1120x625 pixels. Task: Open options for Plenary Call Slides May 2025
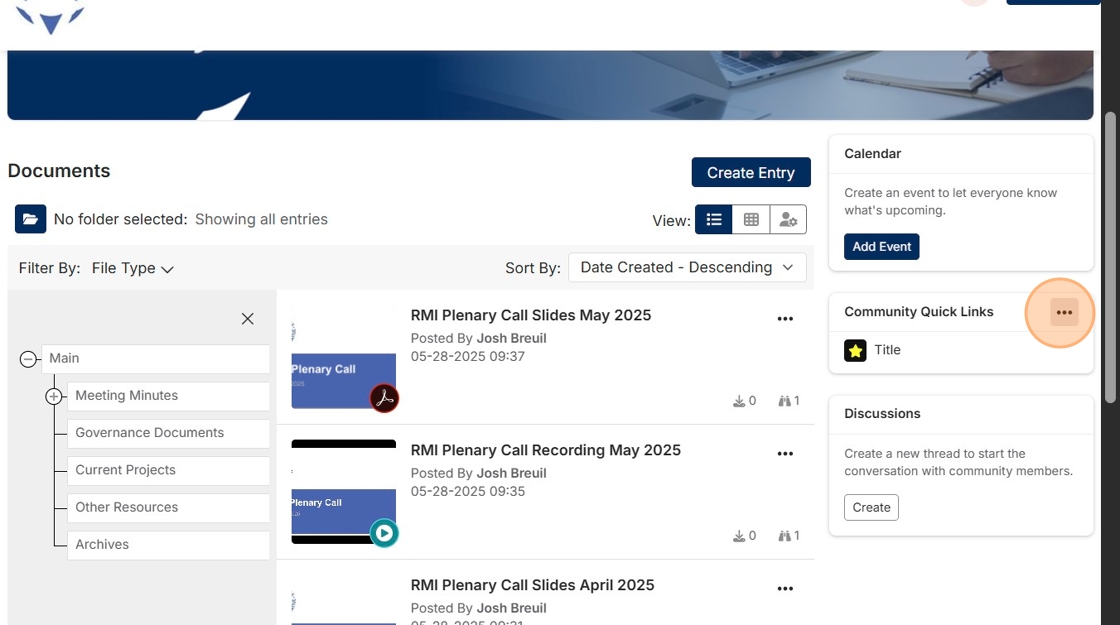(x=785, y=319)
